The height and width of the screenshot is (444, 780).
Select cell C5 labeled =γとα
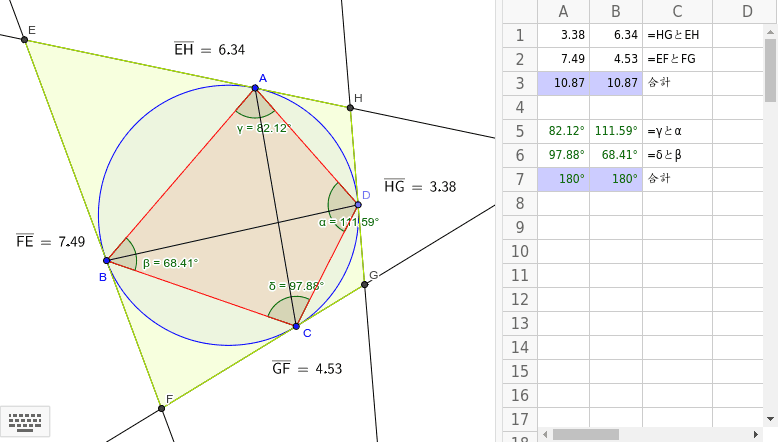(x=678, y=131)
